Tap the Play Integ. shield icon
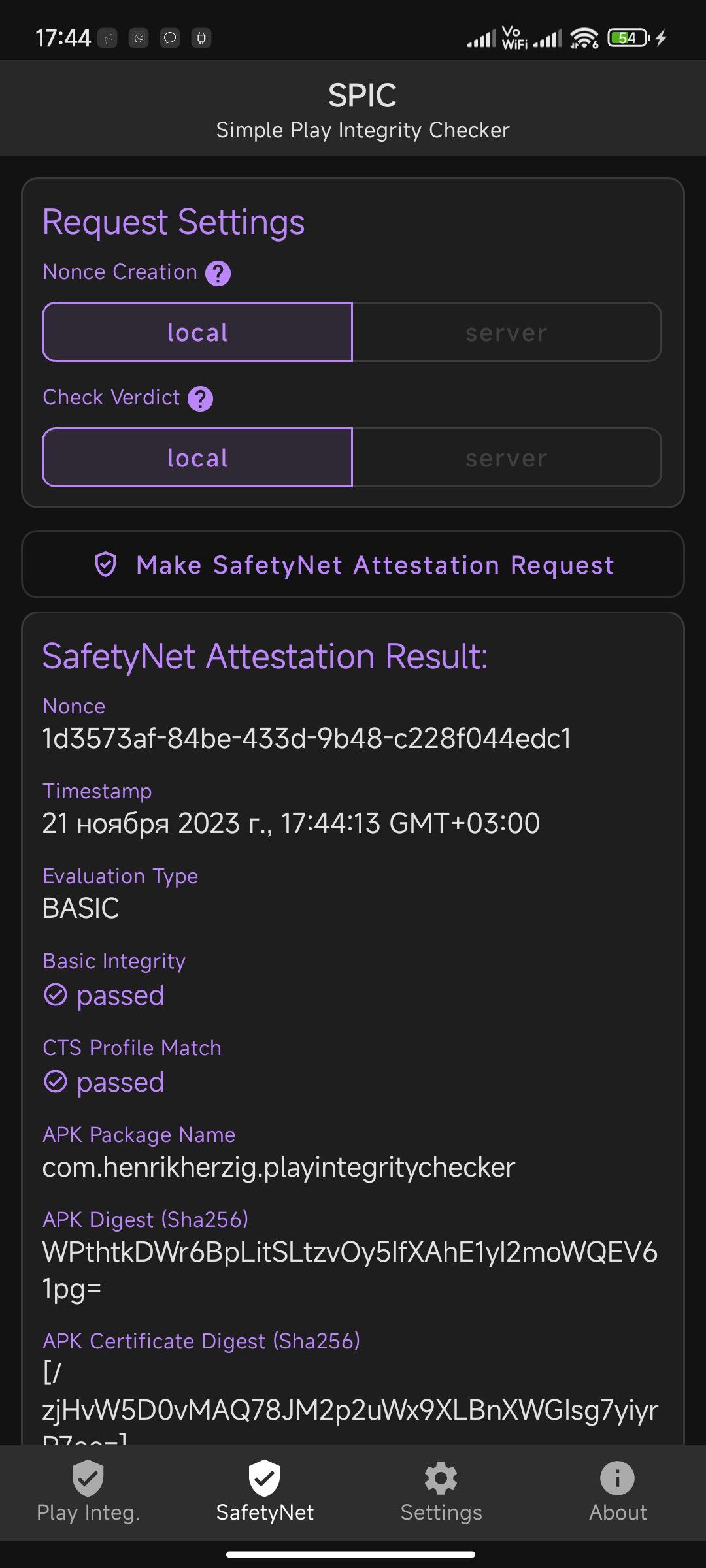Viewport: 706px width, 1568px height. tap(88, 1477)
